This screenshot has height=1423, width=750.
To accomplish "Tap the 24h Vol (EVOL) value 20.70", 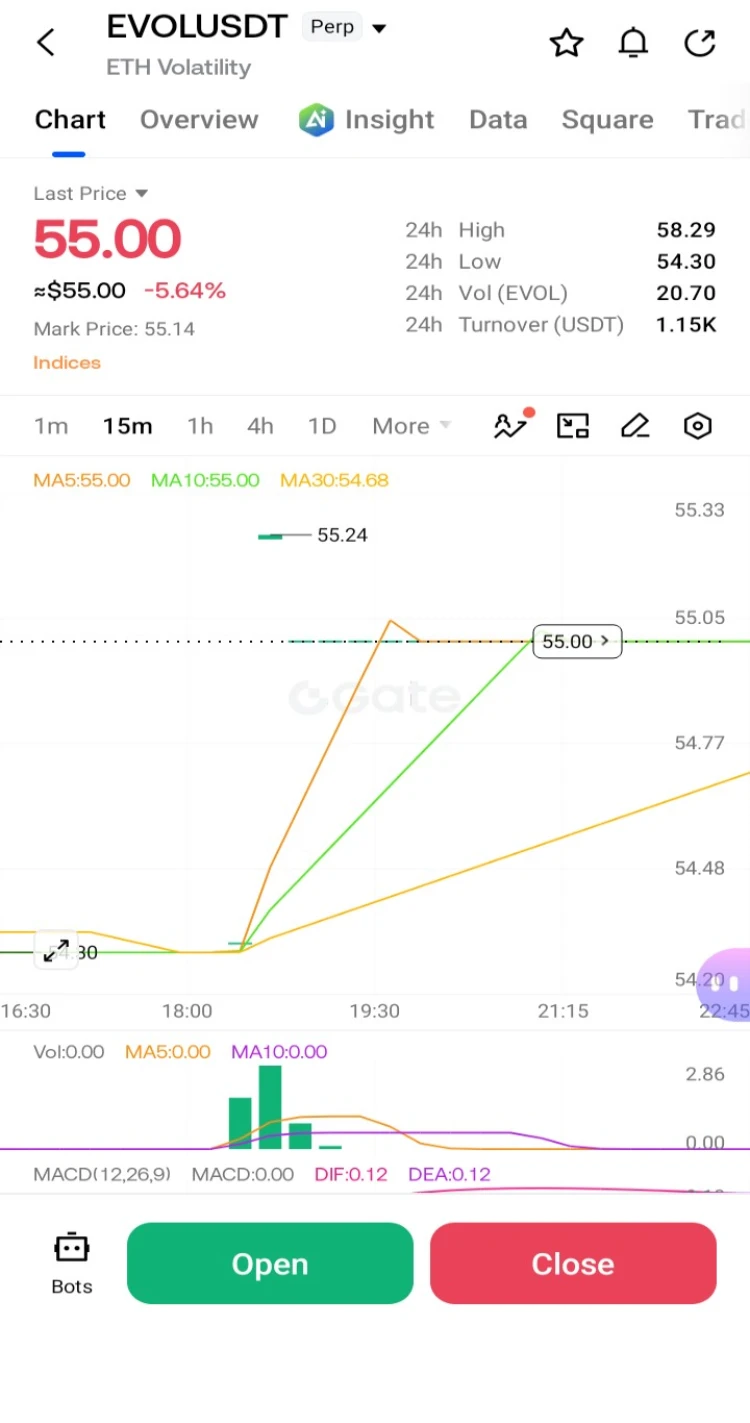I will 686,293.
